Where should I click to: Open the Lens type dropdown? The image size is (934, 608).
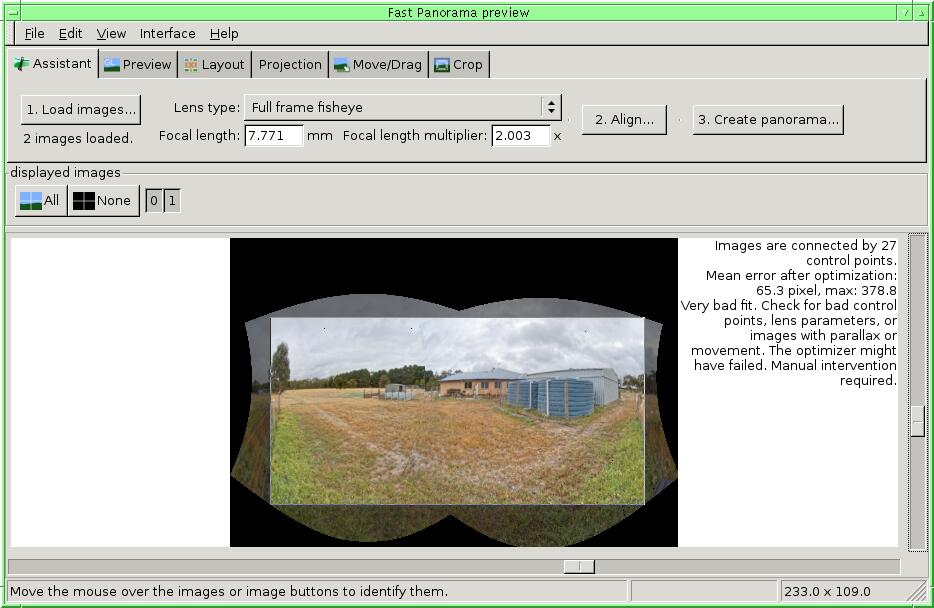(550, 107)
